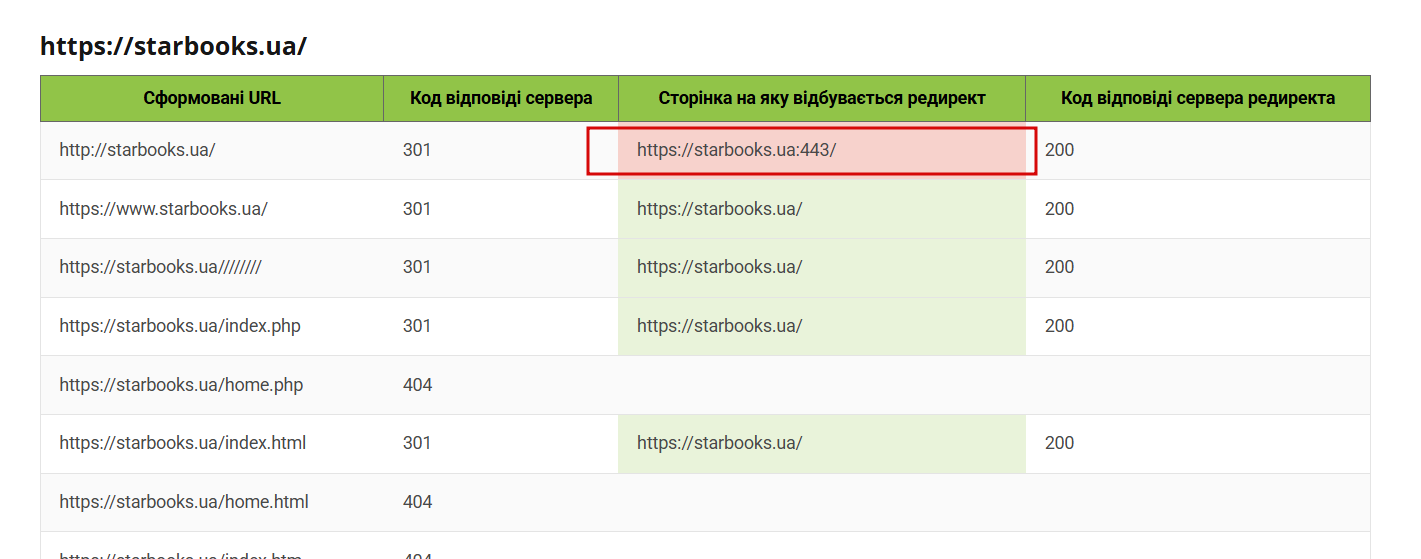Screen dimensions: 1421x559
Task: Click 301 code in index.php row
Action: (417, 326)
